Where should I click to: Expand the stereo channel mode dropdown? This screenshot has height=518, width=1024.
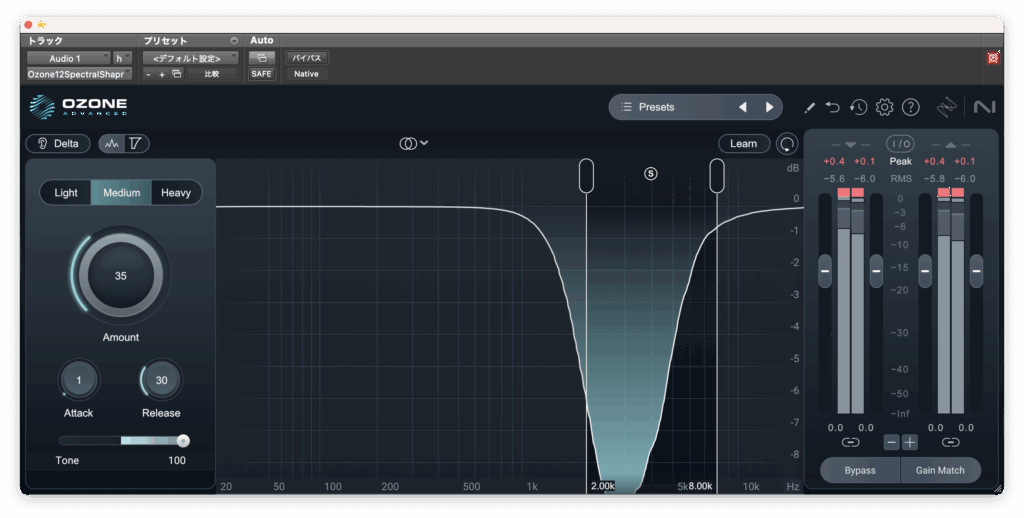(x=414, y=144)
